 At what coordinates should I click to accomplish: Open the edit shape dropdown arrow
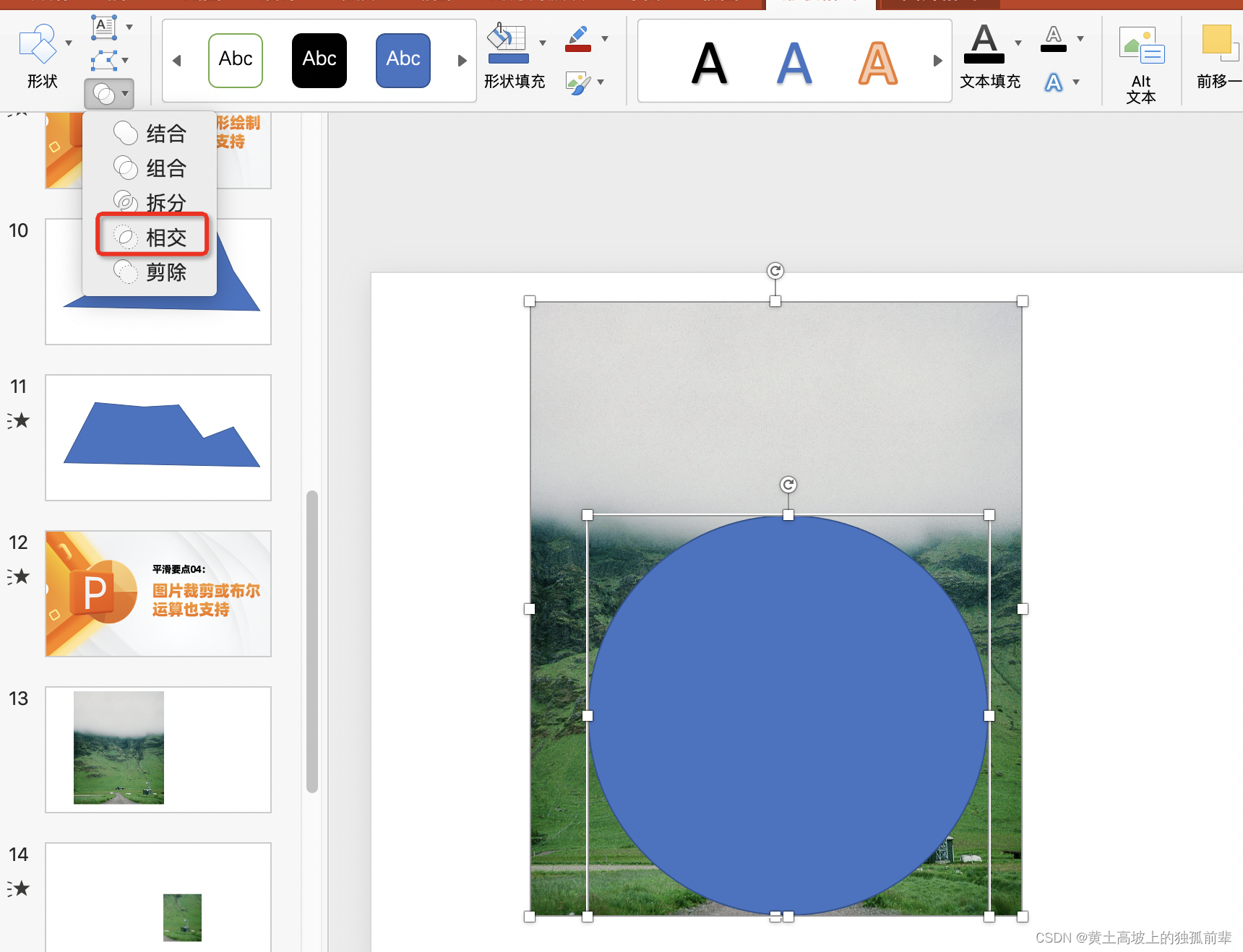pos(126,61)
